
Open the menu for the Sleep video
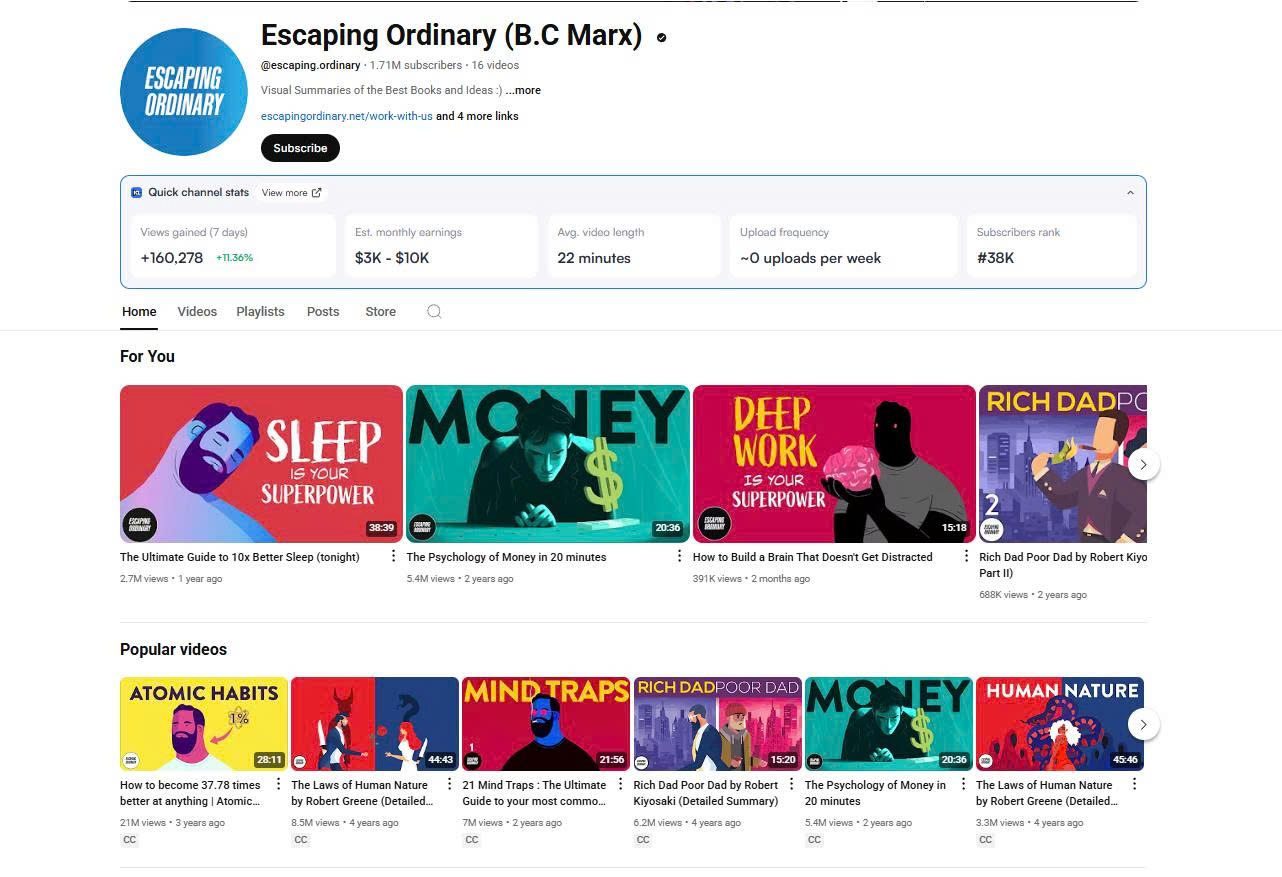(393, 556)
